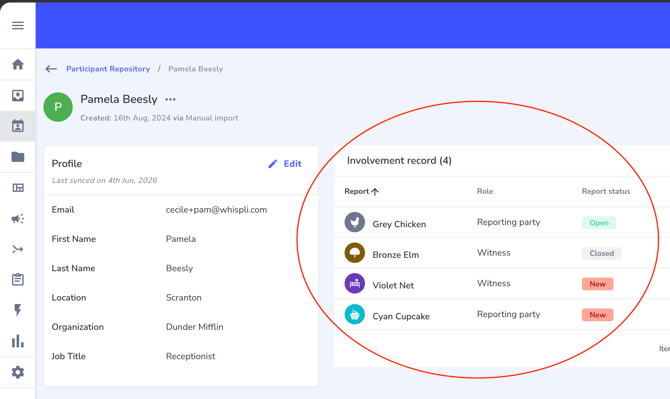Open the megaphone announcements sidebar icon
Image resolution: width=670 pixels, height=399 pixels.
click(18, 219)
